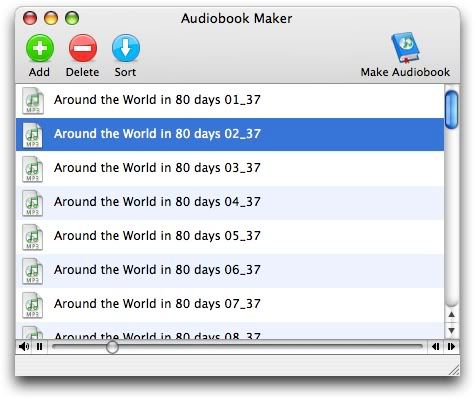475x399 pixels.
Task: Step backward with the previous frame button
Action: (x=435, y=347)
